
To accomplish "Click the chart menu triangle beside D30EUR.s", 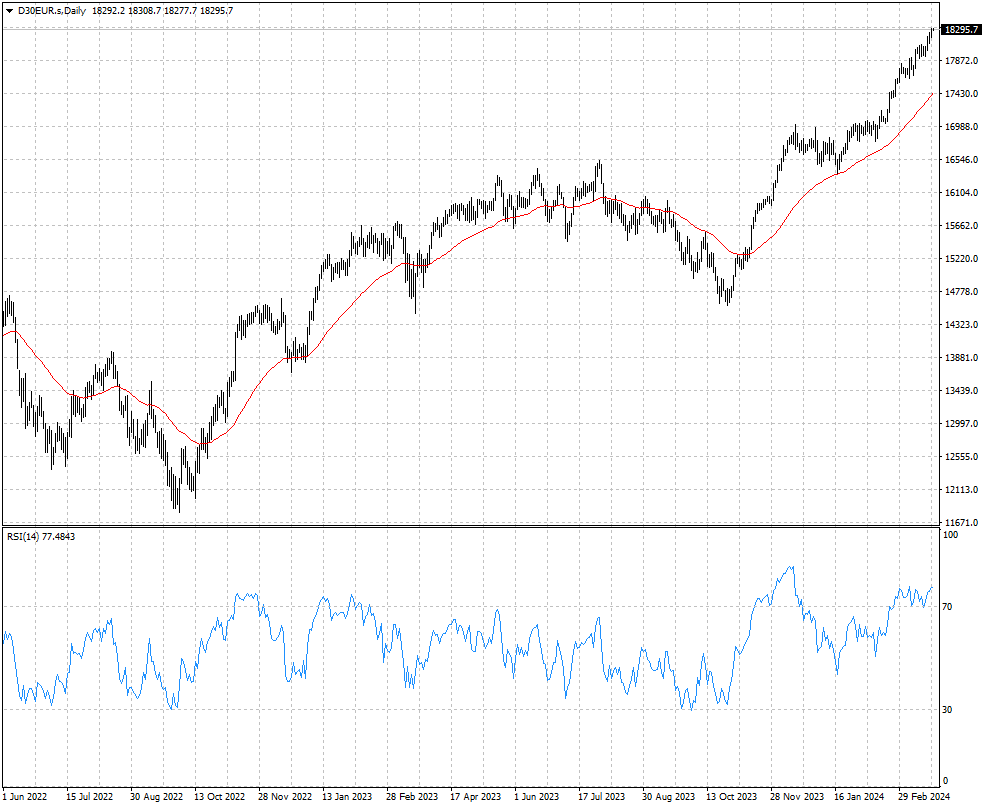I will [x=9, y=11].
